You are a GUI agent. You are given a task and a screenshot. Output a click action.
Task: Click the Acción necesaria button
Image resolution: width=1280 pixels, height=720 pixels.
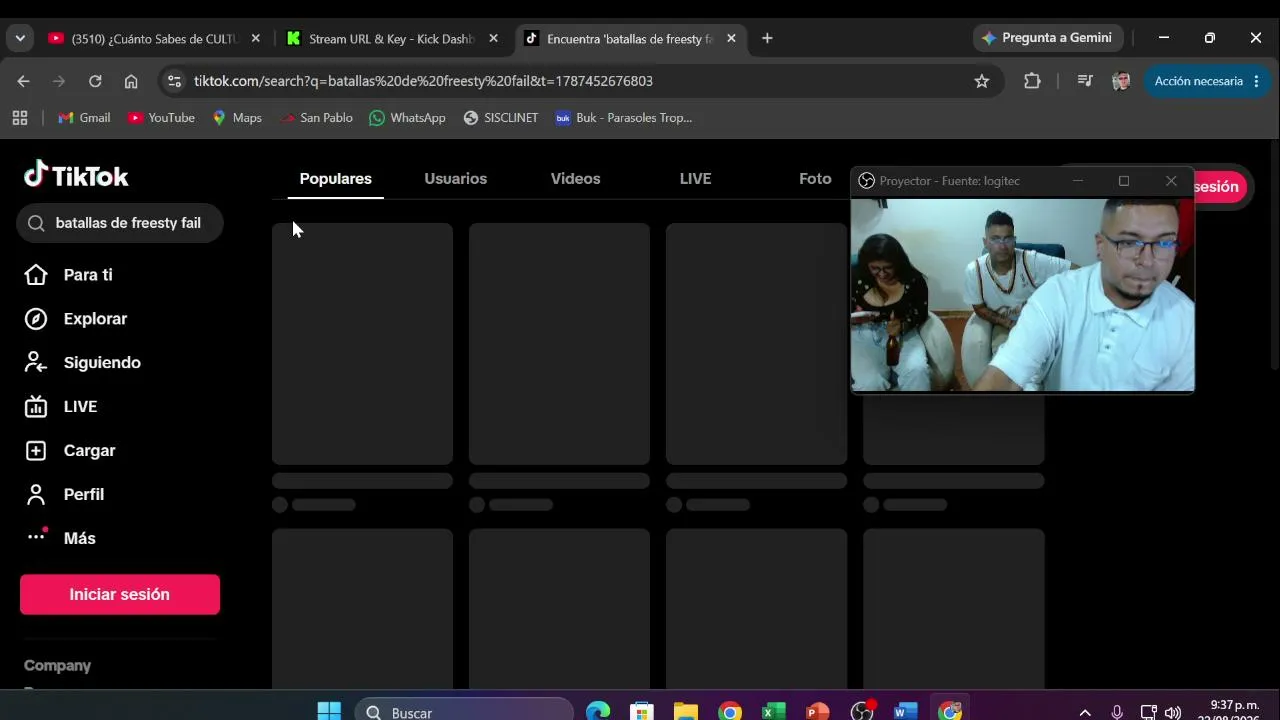[x=1208, y=81]
